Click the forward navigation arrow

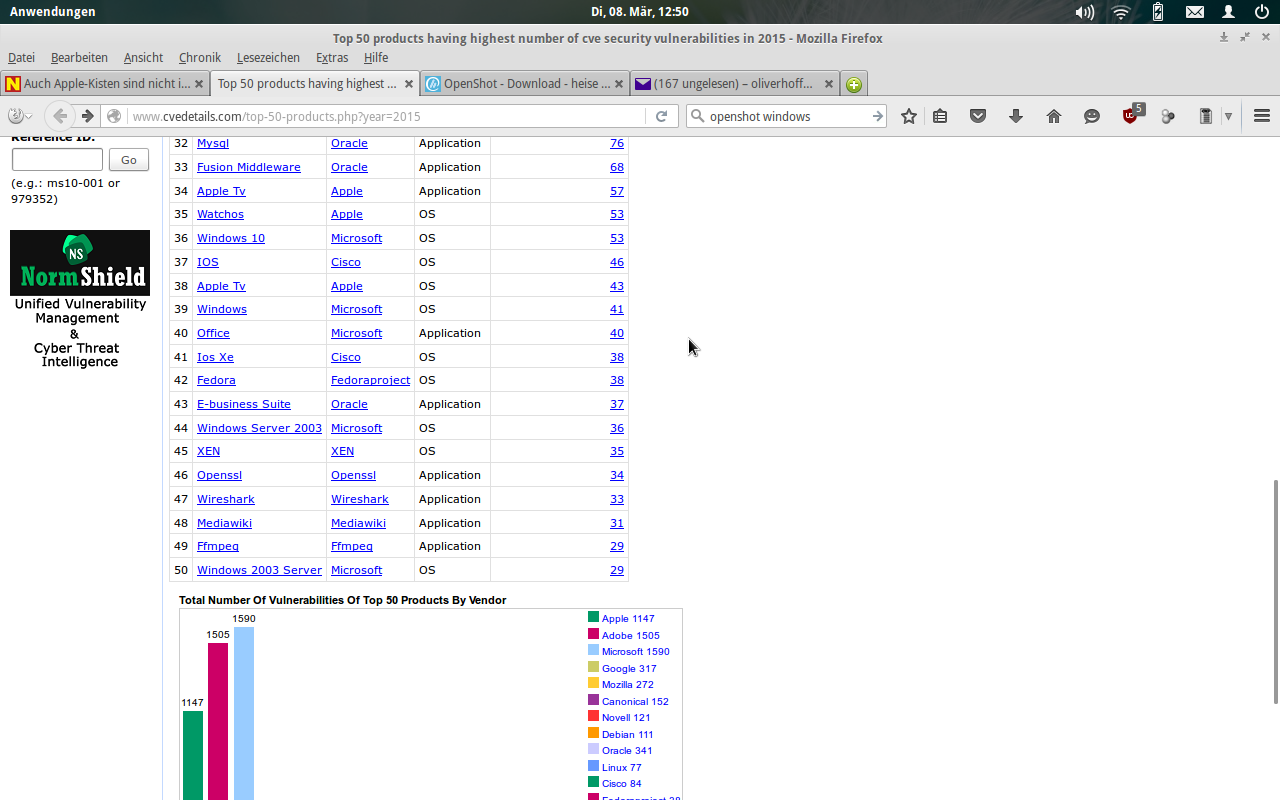(x=88, y=116)
